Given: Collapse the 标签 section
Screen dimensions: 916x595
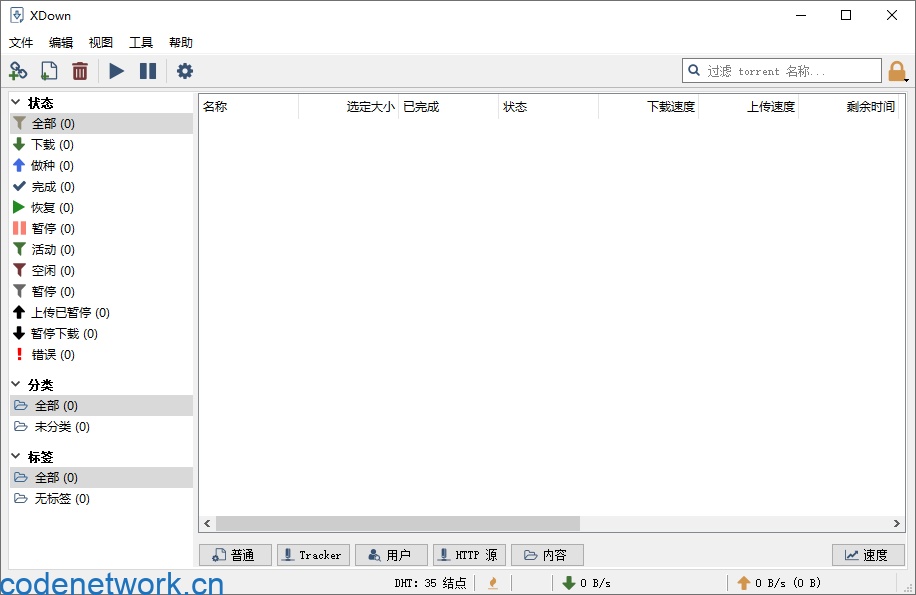Looking at the screenshot, I should pyautogui.click(x=16, y=456).
